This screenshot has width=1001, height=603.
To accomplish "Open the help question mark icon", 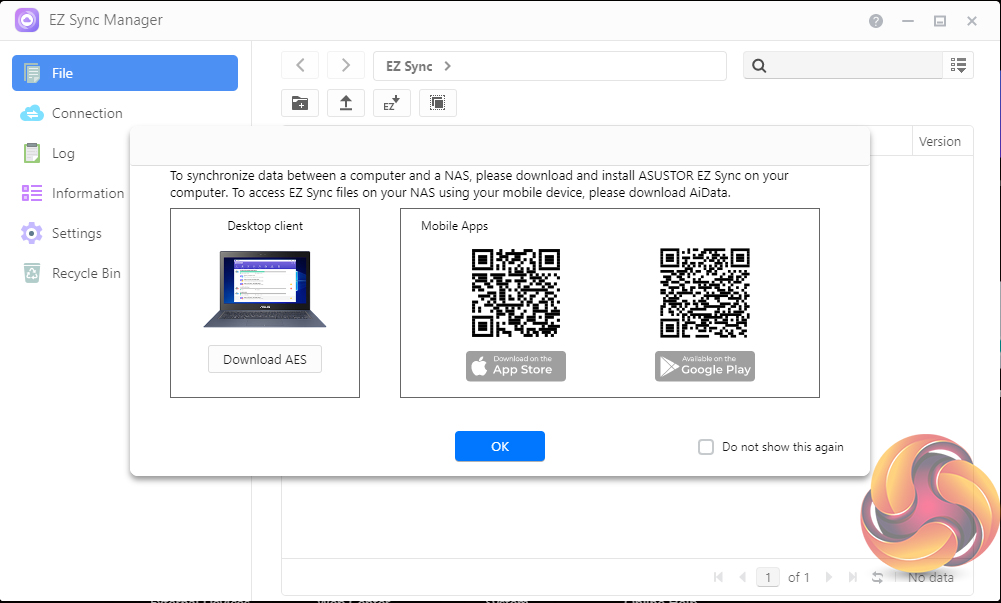I will coord(876,21).
